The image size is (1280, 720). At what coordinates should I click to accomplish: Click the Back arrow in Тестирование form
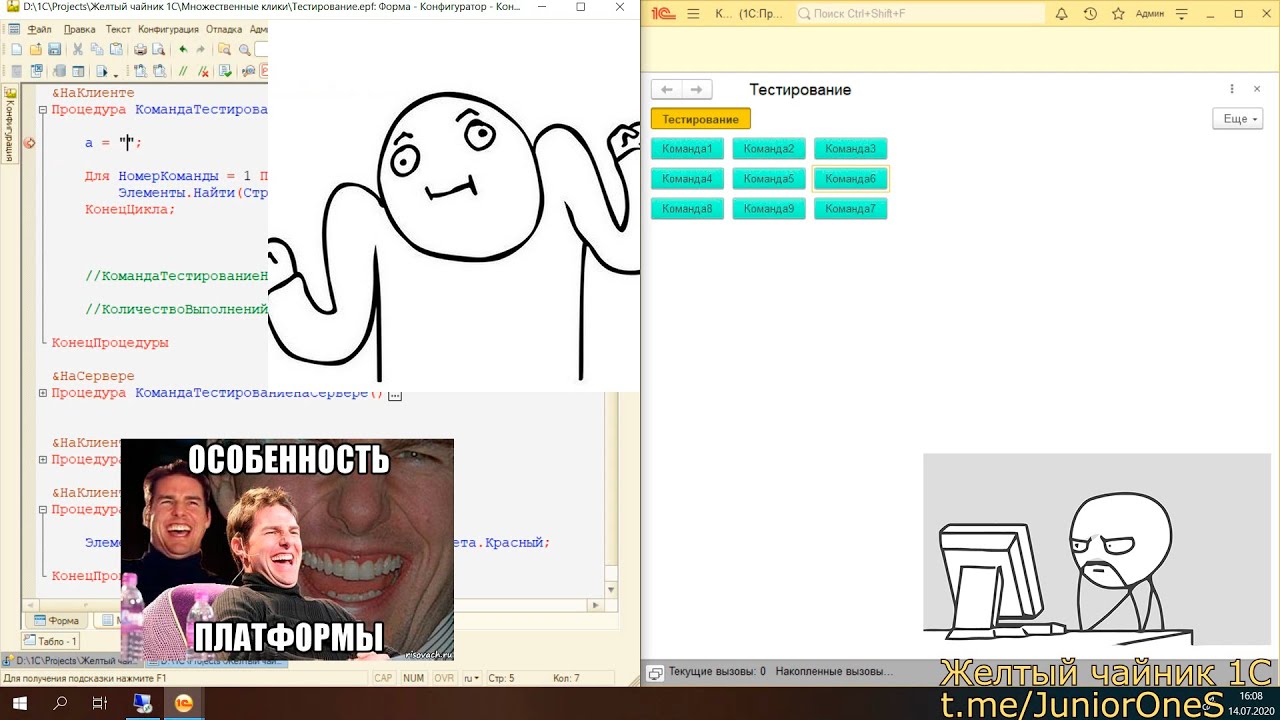coord(667,89)
